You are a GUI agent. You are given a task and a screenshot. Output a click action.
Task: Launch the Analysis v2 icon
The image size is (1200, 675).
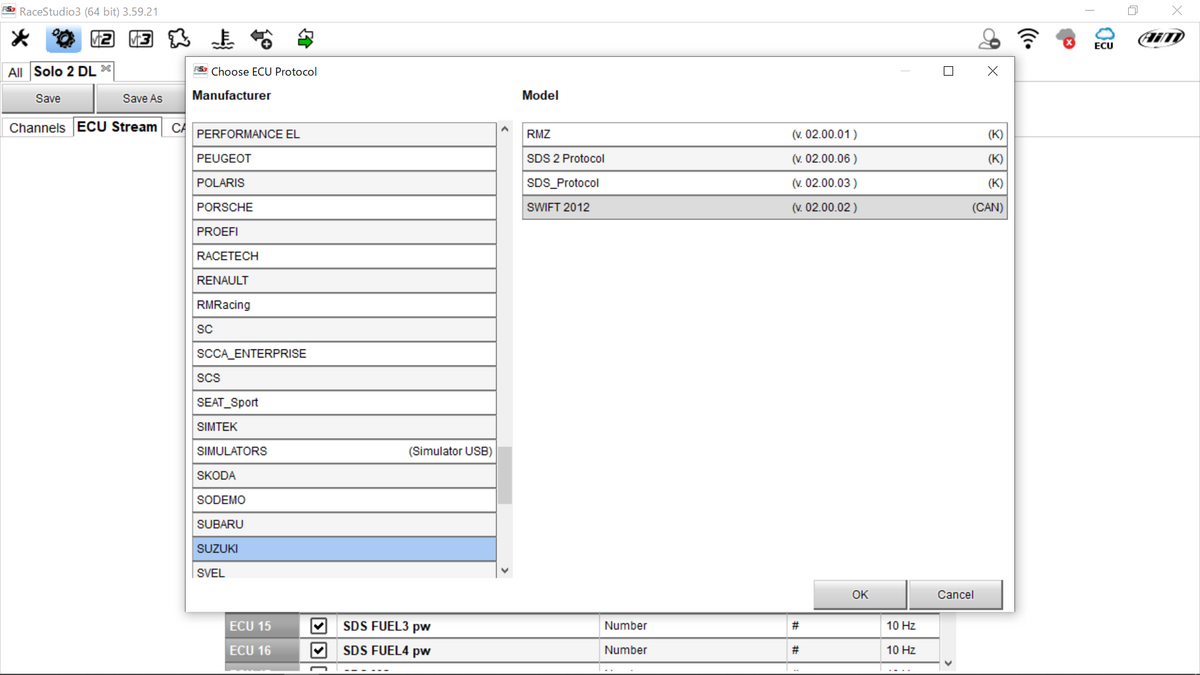(x=102, y=39)
